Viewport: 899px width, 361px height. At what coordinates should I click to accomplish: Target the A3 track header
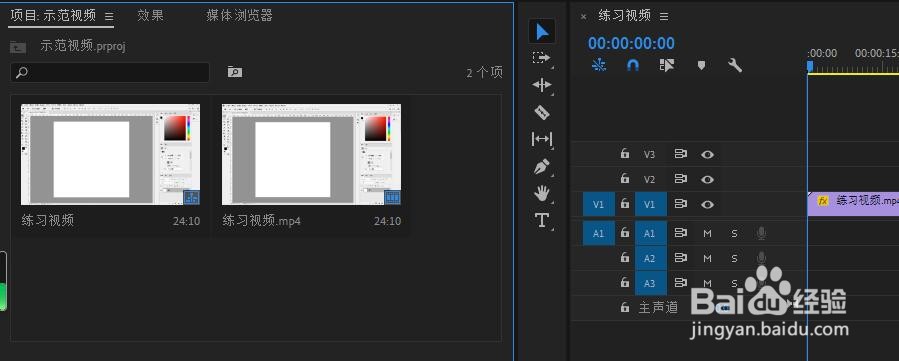click(x=651, y=283)
